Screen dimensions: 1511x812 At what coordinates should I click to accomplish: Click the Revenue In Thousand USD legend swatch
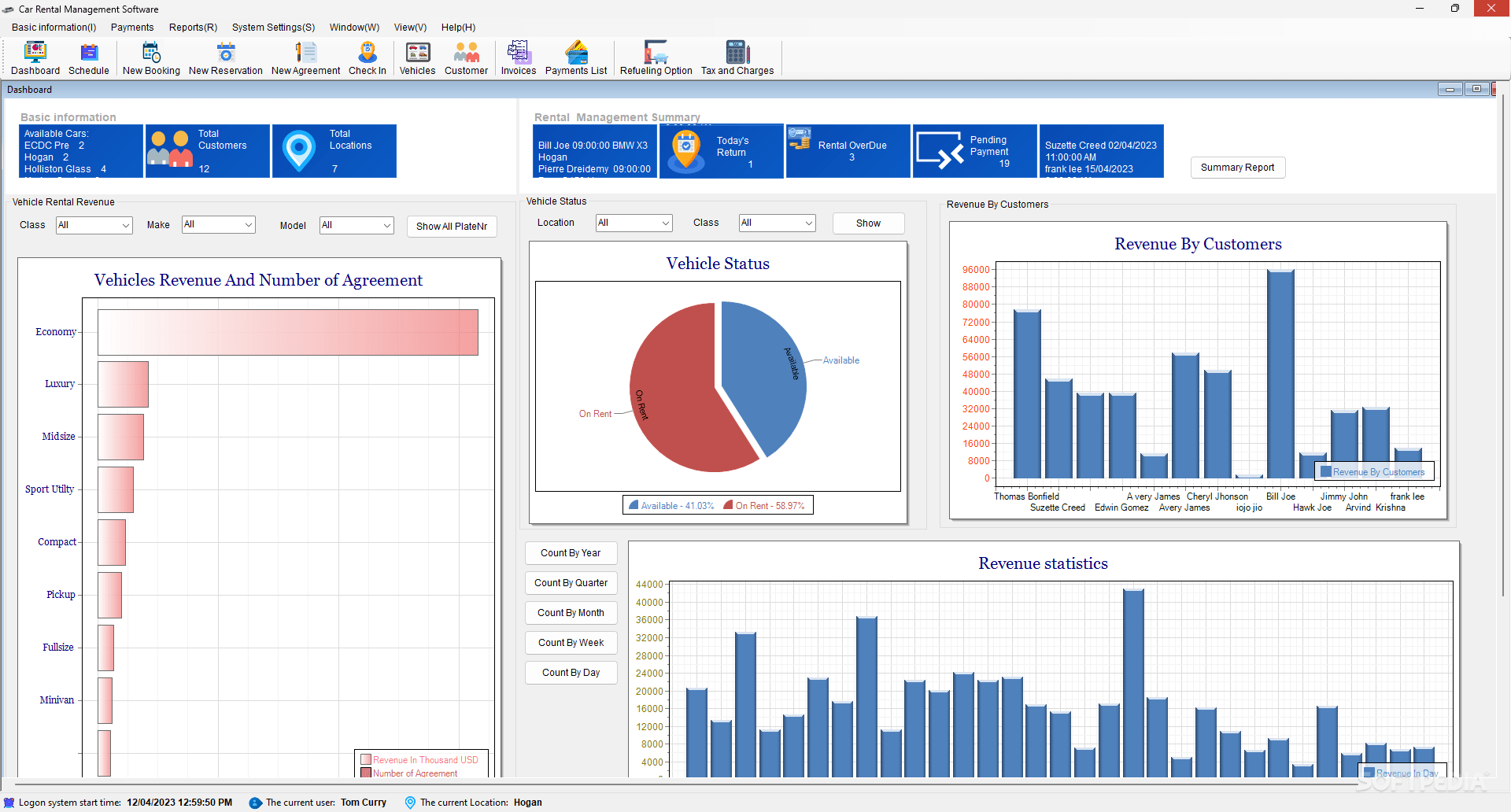coord(367,759)
